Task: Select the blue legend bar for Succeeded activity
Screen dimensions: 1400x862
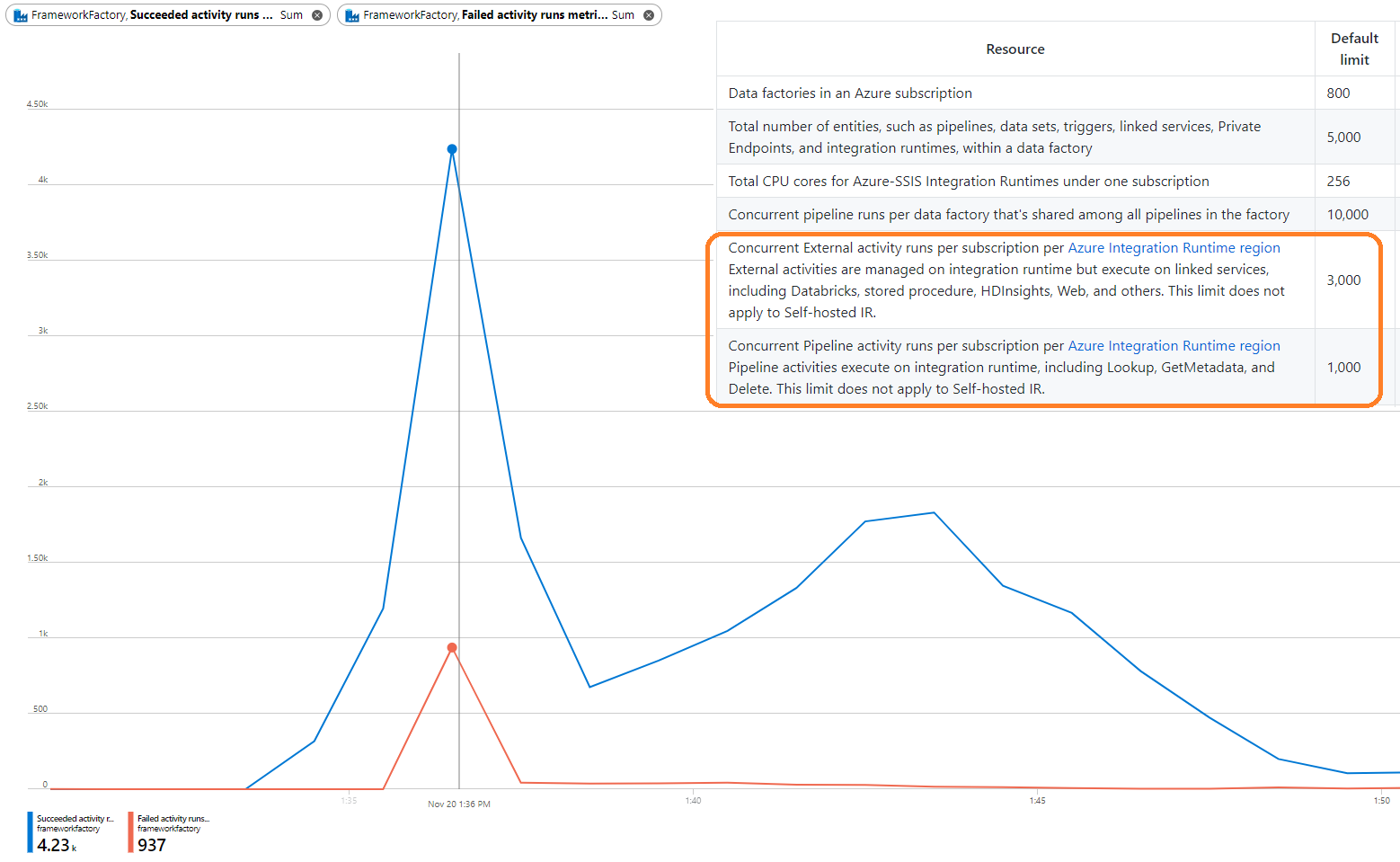Action: [30, 832]
